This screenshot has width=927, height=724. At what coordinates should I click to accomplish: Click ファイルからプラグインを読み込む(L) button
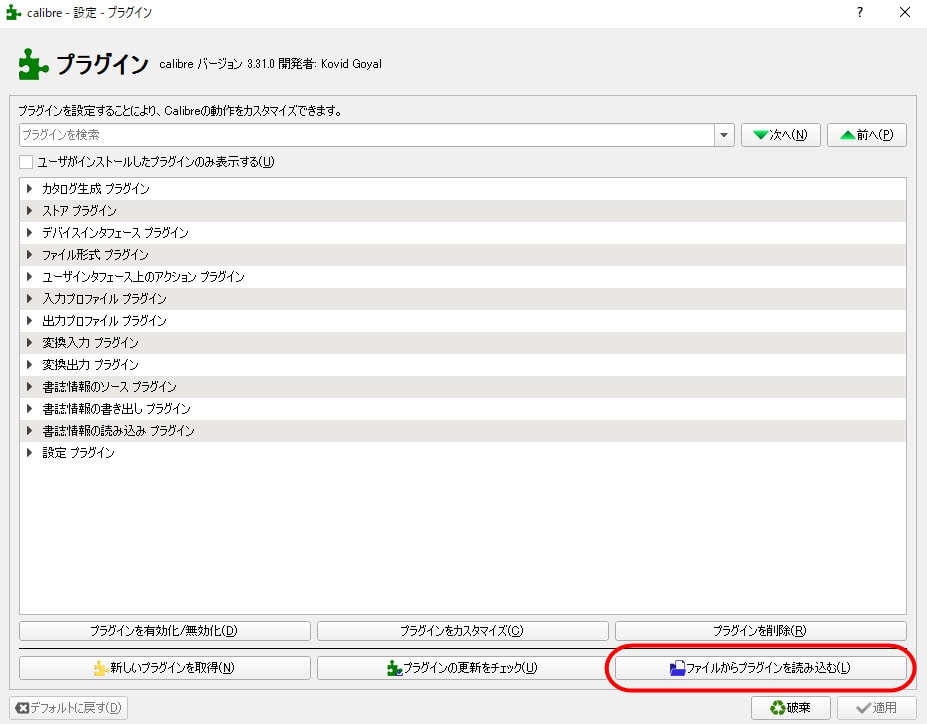point(760,668)
